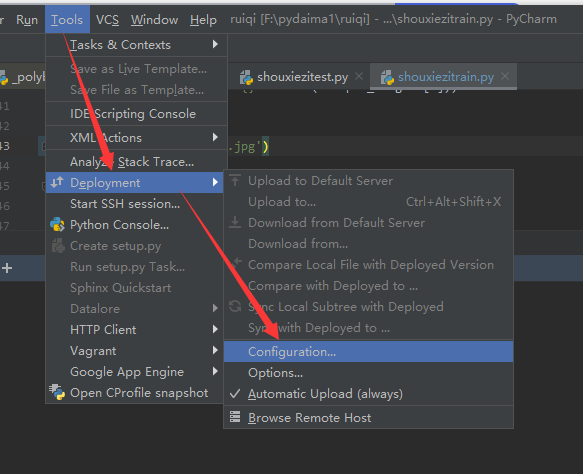Click Create setup.py icon
The image size is (583, 474).
[x=58, y=246]
